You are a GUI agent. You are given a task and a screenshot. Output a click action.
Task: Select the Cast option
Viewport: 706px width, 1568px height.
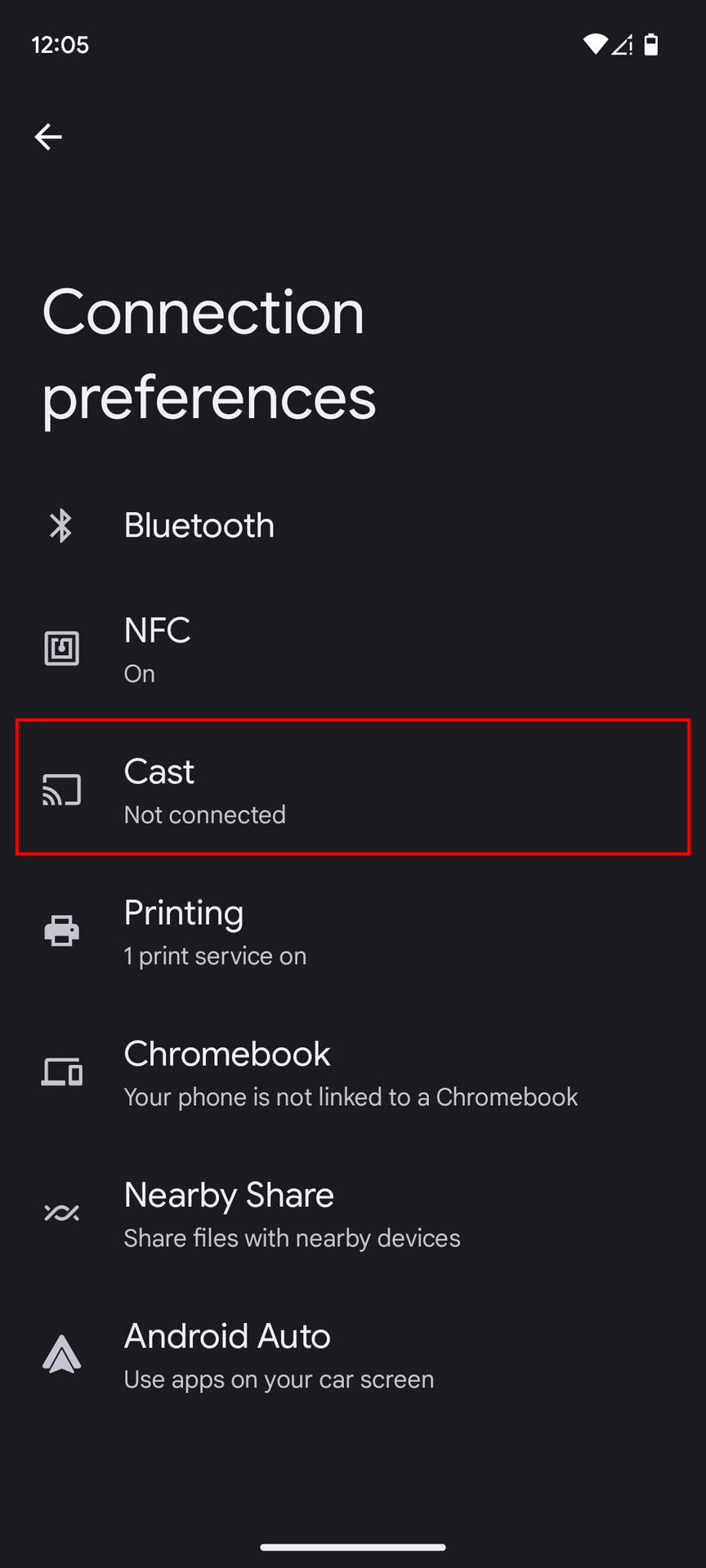pos(159,772)
